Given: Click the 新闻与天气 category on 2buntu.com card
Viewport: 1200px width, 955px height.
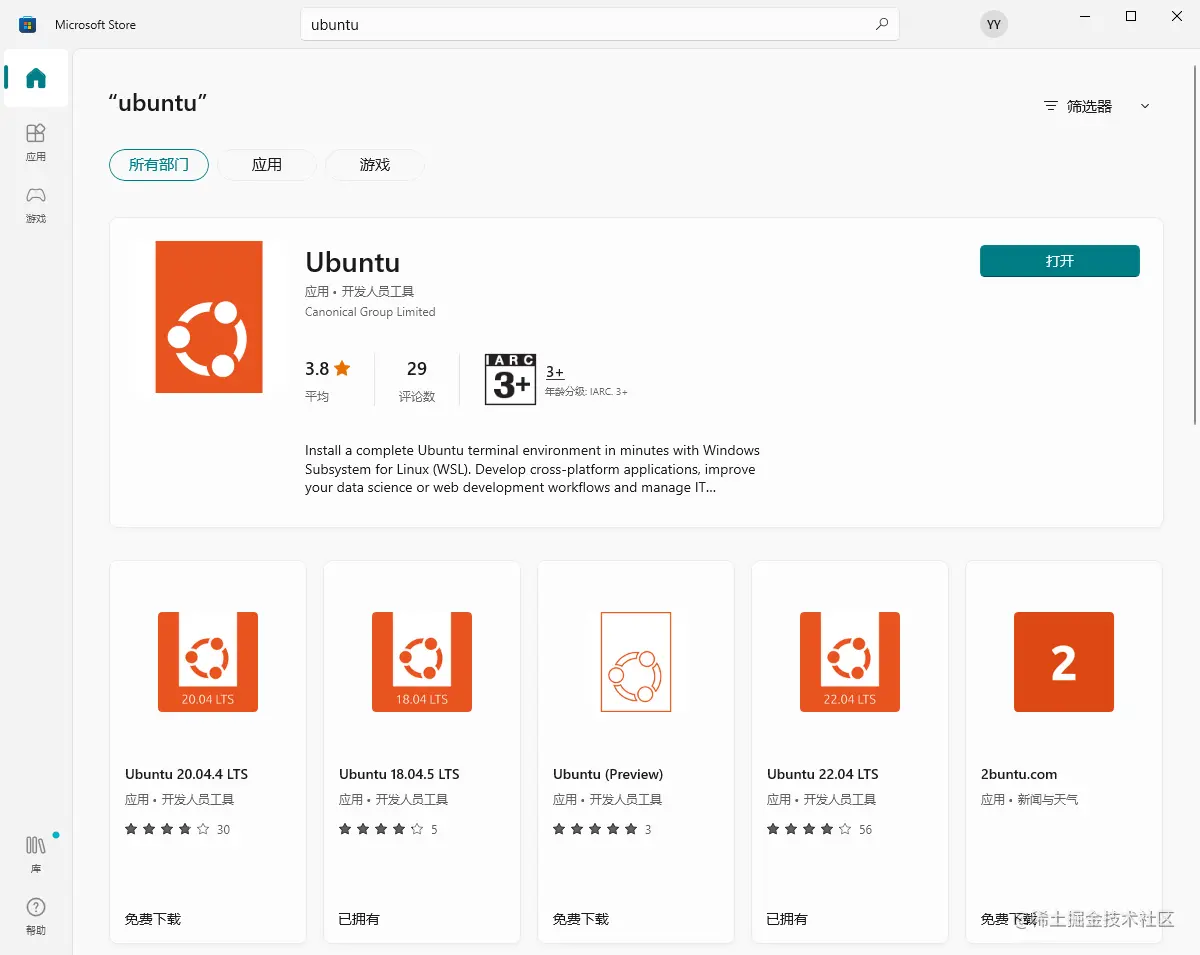Looking at the screenshot, I should [1048, 800].
